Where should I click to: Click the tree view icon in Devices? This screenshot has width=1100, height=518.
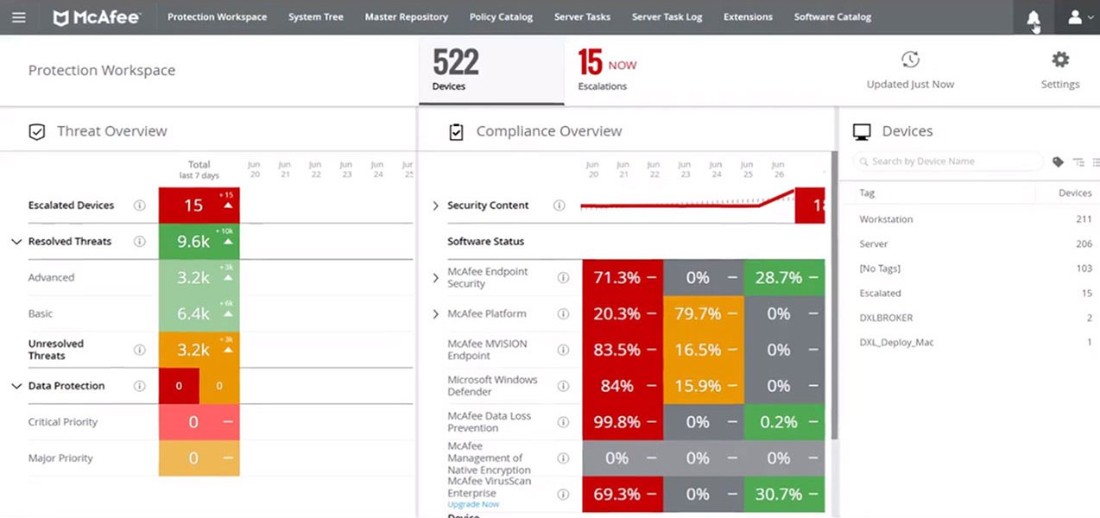[1078, 162]
